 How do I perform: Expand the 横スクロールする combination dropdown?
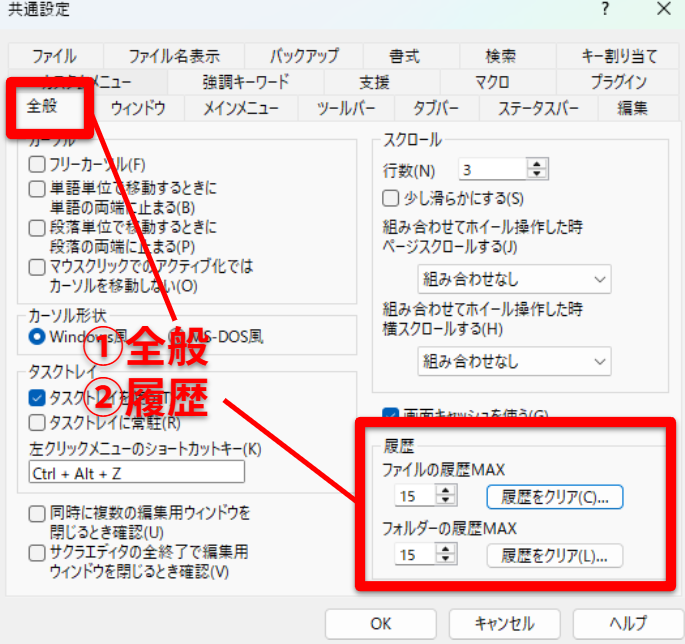point(514,360)
